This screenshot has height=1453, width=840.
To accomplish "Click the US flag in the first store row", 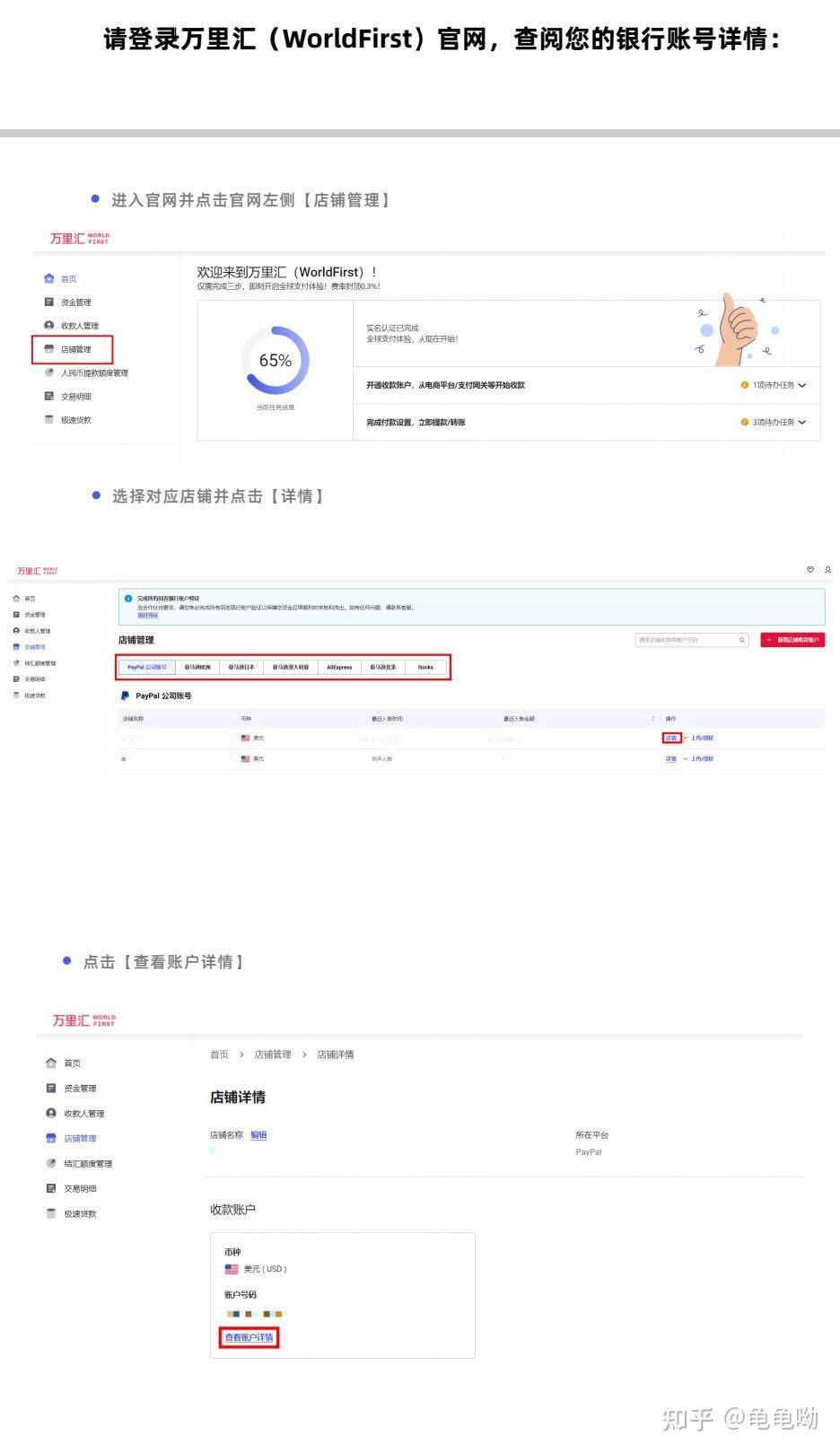I will pos(245,738).
